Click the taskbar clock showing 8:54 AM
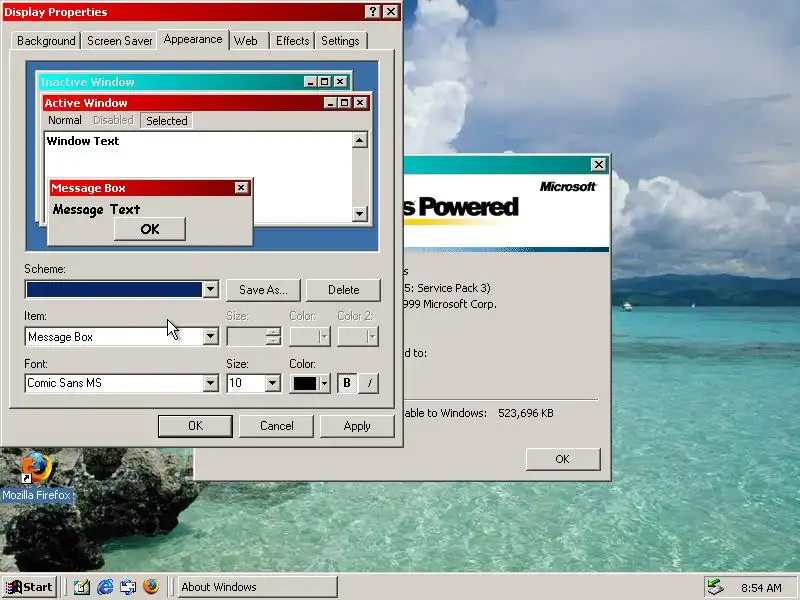Viewport: 800px width, 600px height. 761,588
